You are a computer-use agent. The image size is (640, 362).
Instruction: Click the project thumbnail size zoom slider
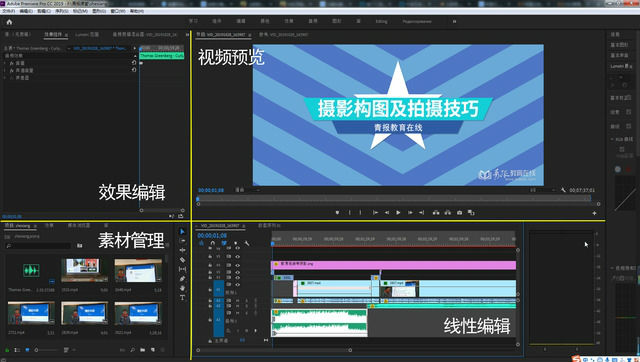tap(47, 350)
